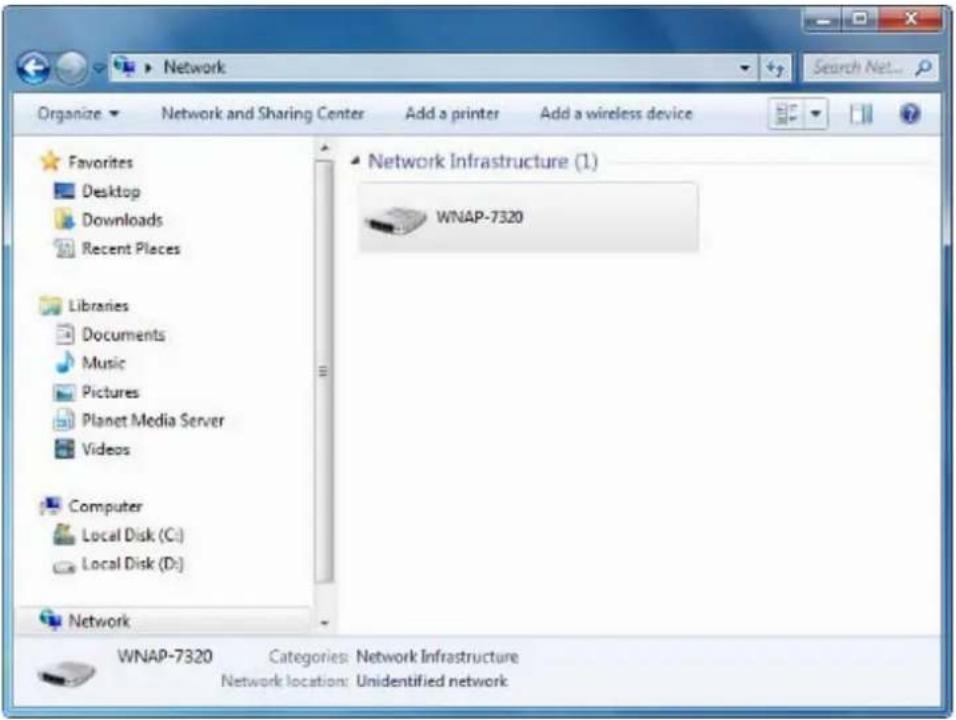Click the Search Network input field
This screenshot has width=956, height=720.
tap(858, 67)
